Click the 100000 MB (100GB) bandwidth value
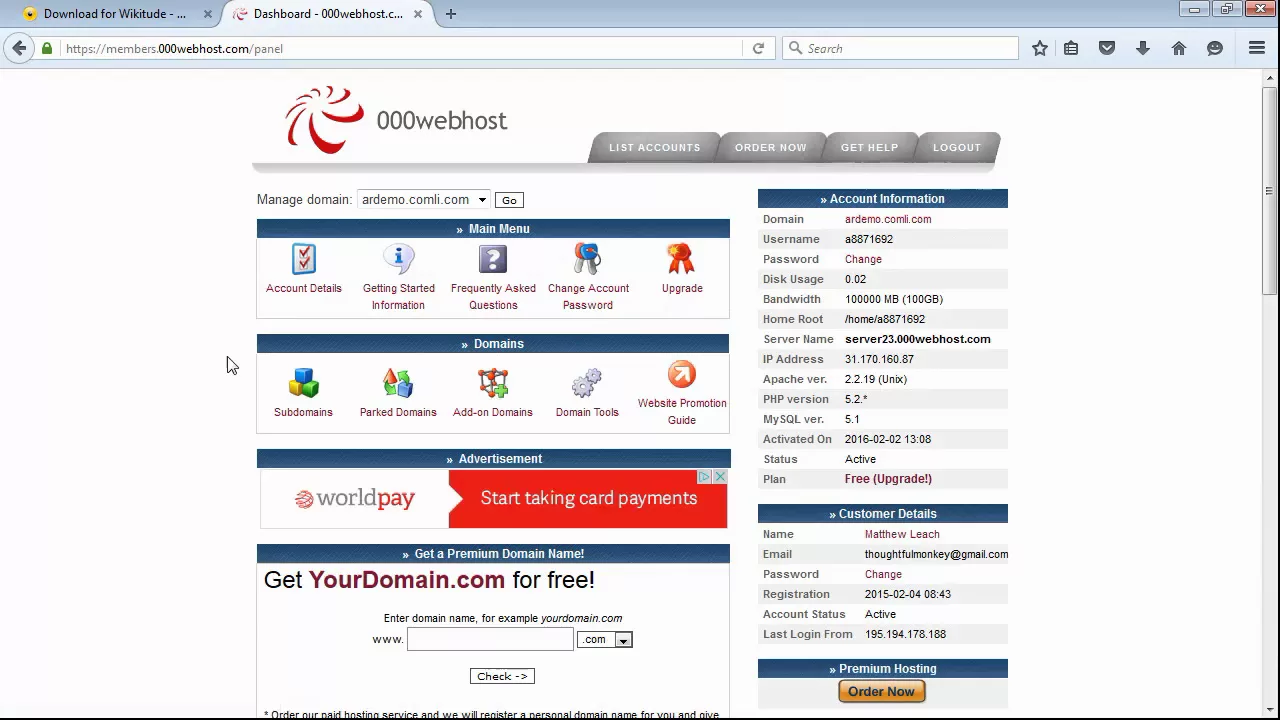 click(x=894, y=299)
